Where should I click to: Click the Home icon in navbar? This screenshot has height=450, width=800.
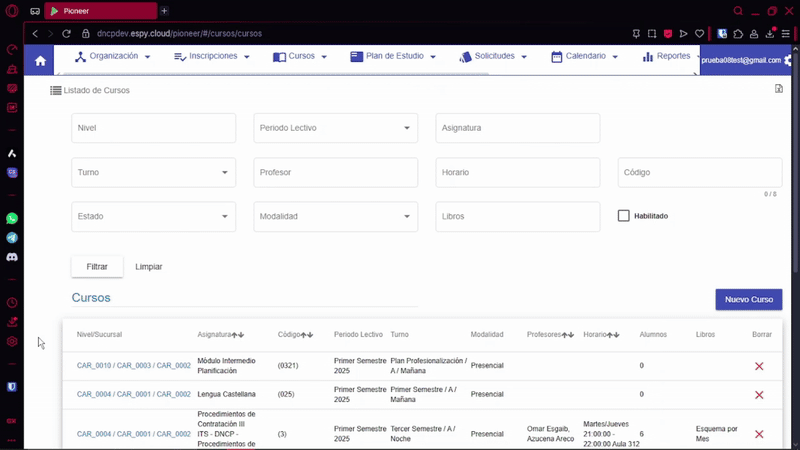[x=40, y=60]
